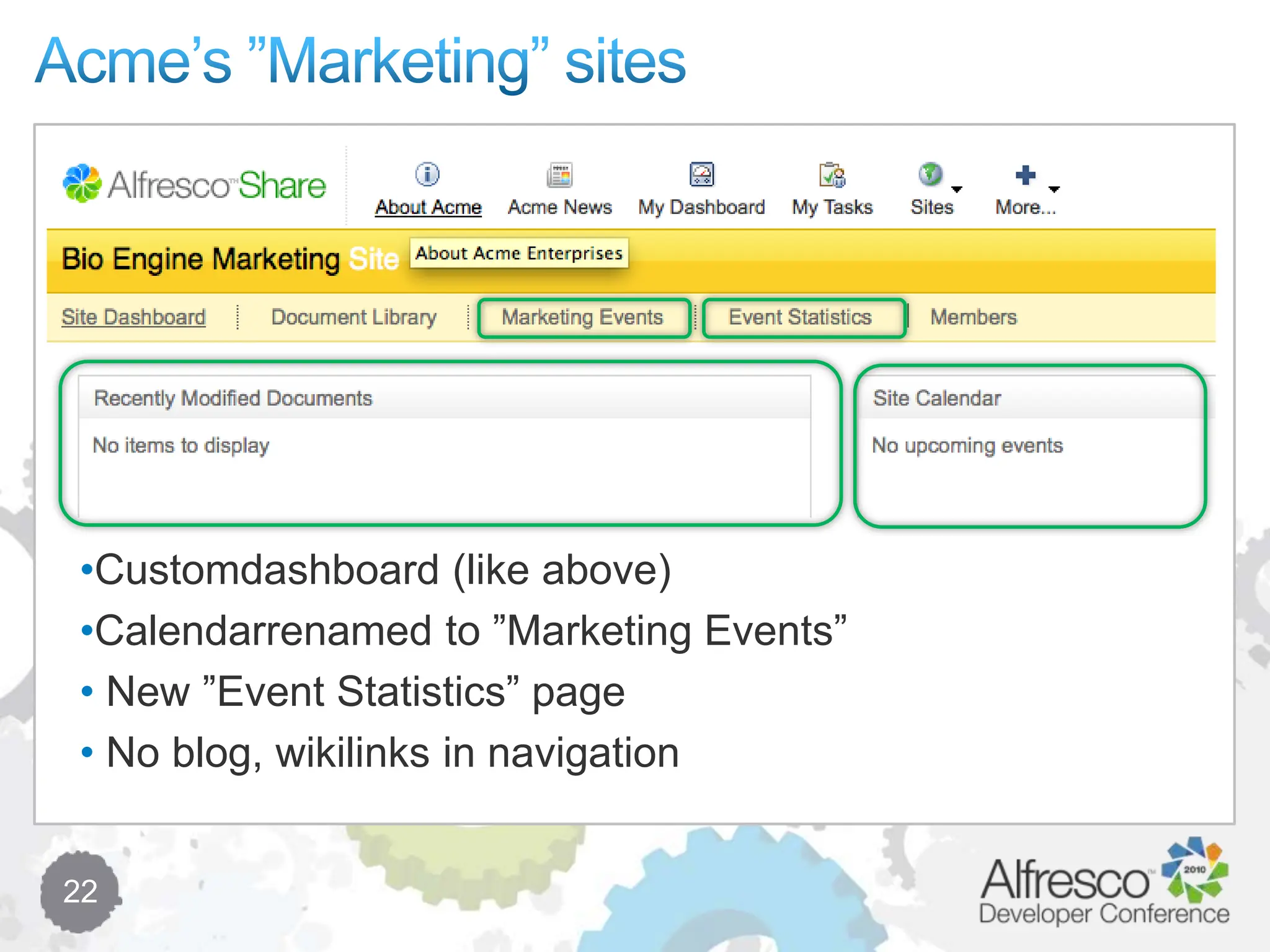1270x952 pixels.
Task: Switch to Document Library tab
Action: [353, 317]
